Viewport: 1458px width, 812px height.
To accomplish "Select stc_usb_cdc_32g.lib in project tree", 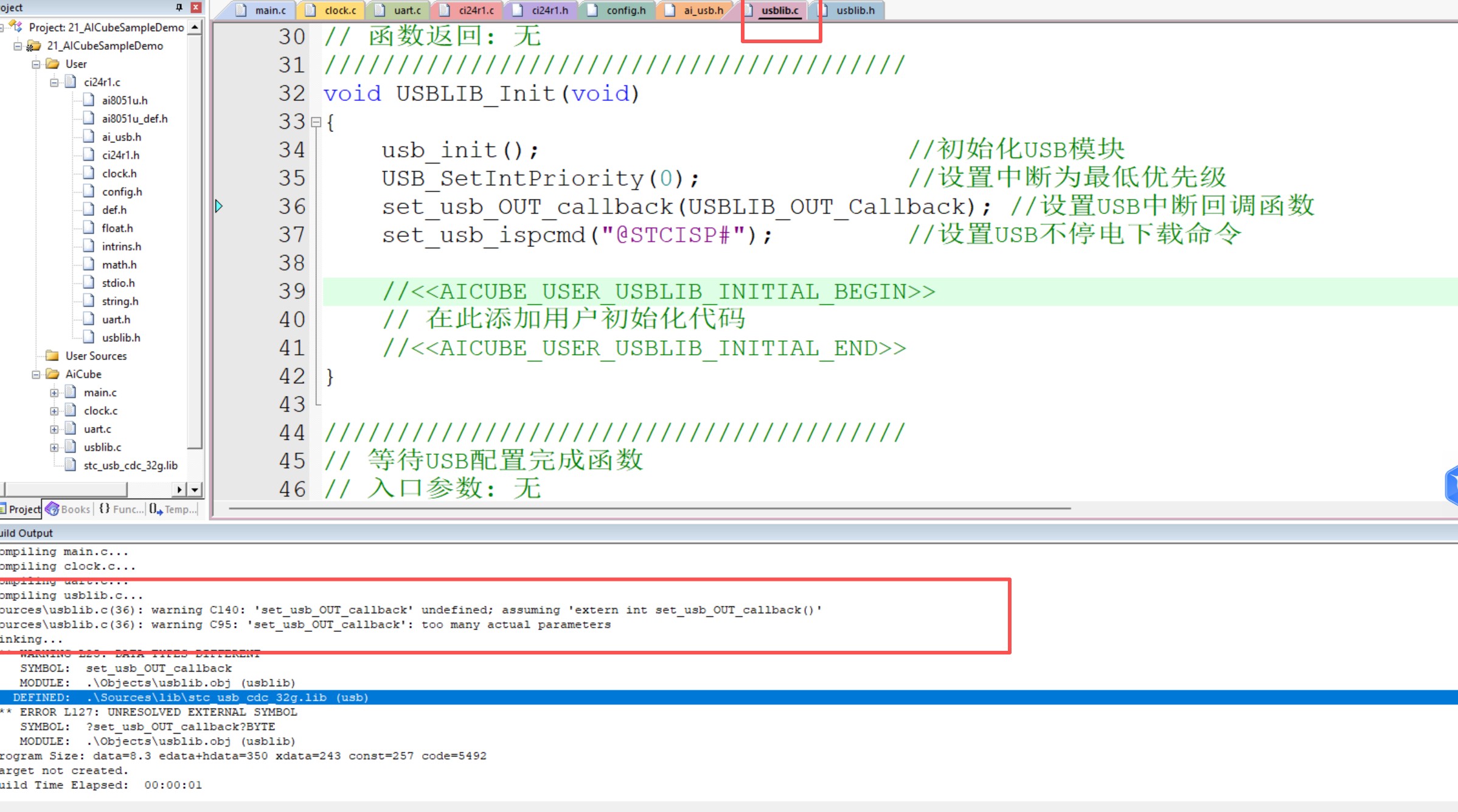I will coord(130,465).
